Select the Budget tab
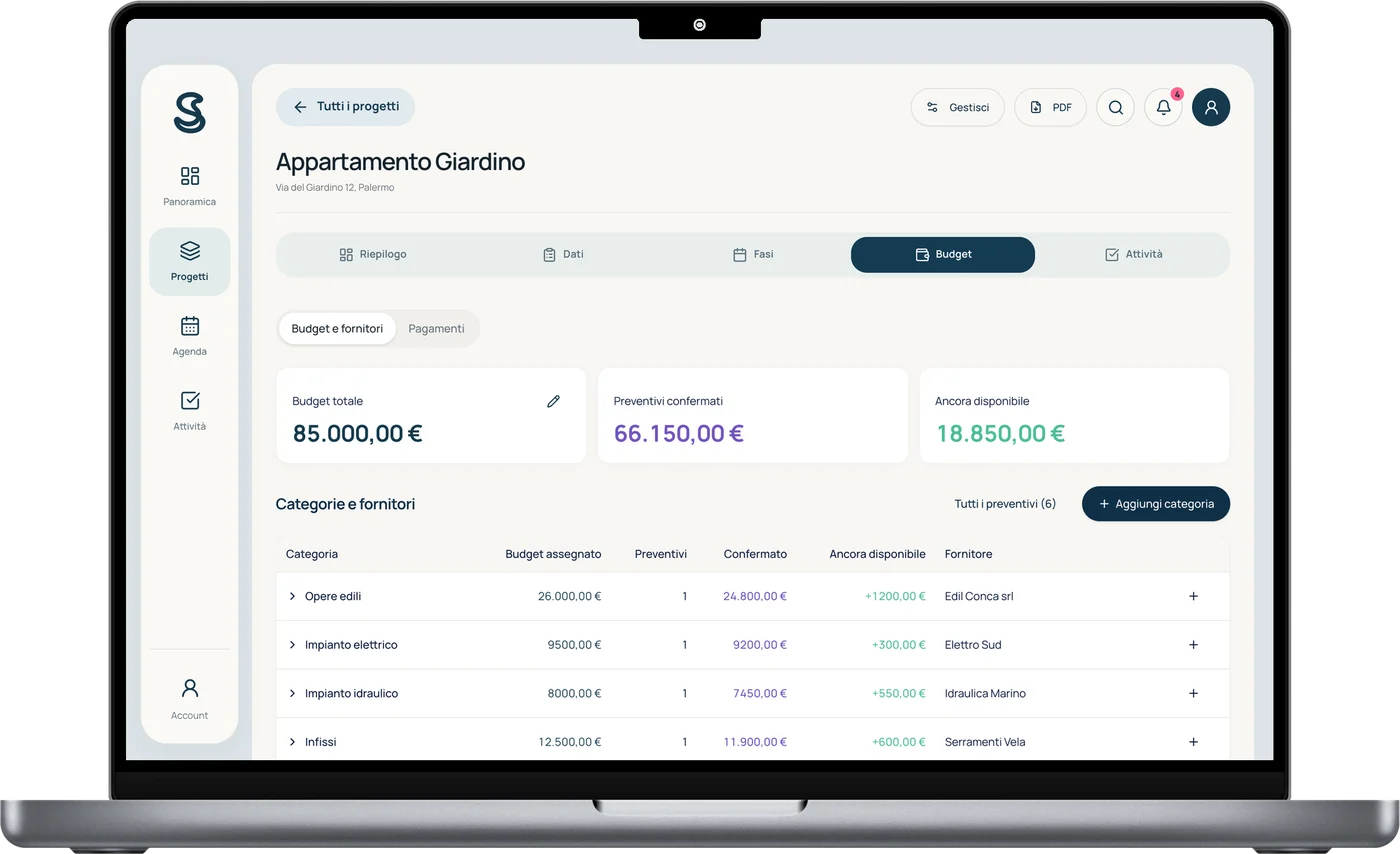Image resolution: width=1400 pixels, height=854 pixels. click(943, 255)
